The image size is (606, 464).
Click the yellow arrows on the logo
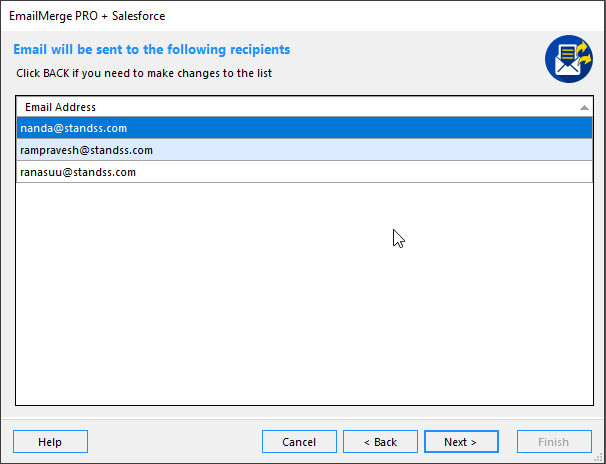[584, 54]
